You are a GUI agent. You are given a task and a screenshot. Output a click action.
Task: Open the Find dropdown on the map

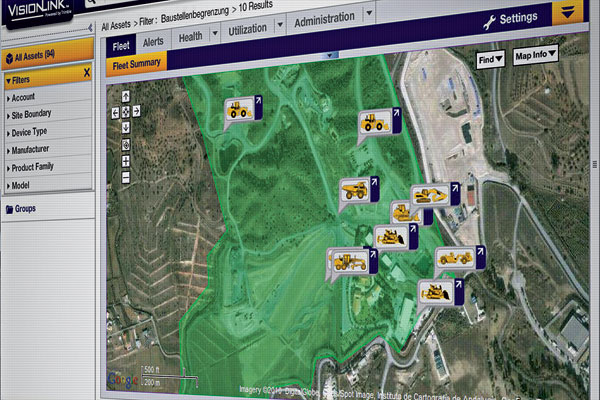[491, 60]
